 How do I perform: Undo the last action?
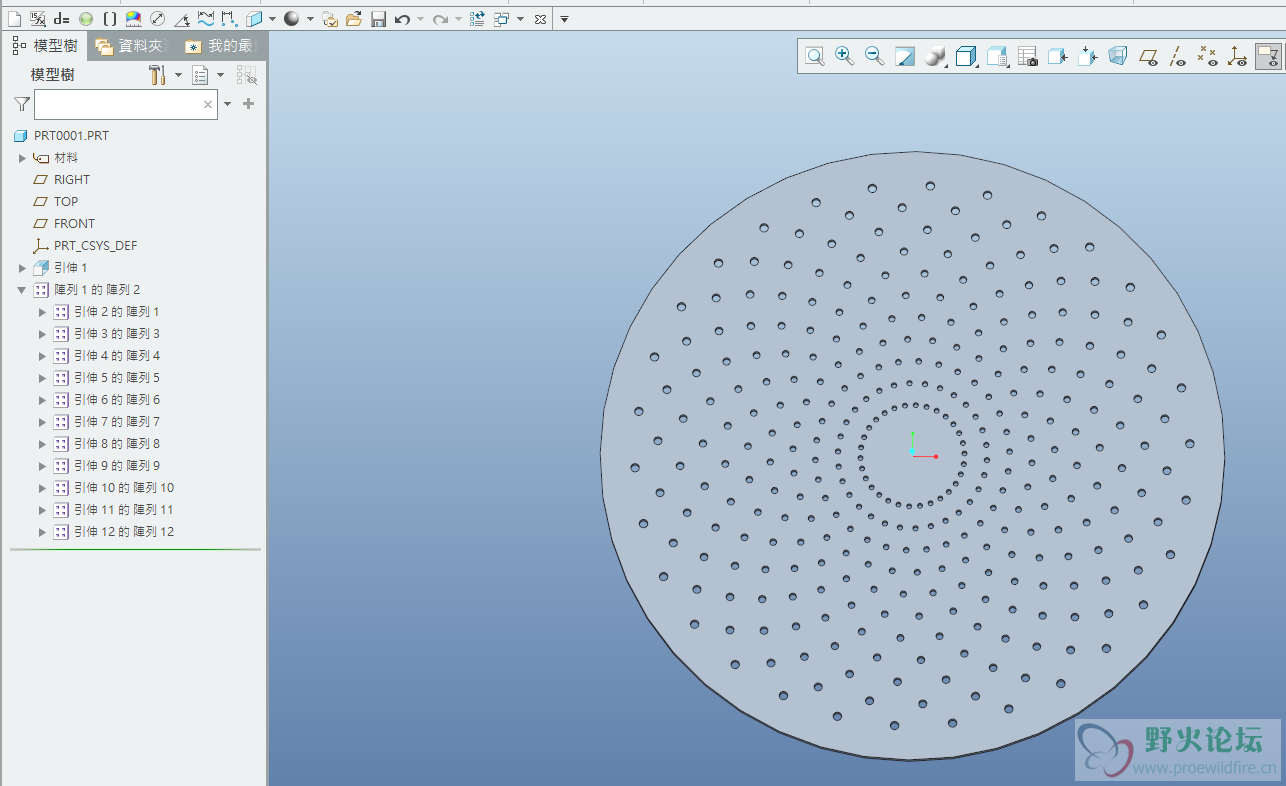click(x=402, y=19)
